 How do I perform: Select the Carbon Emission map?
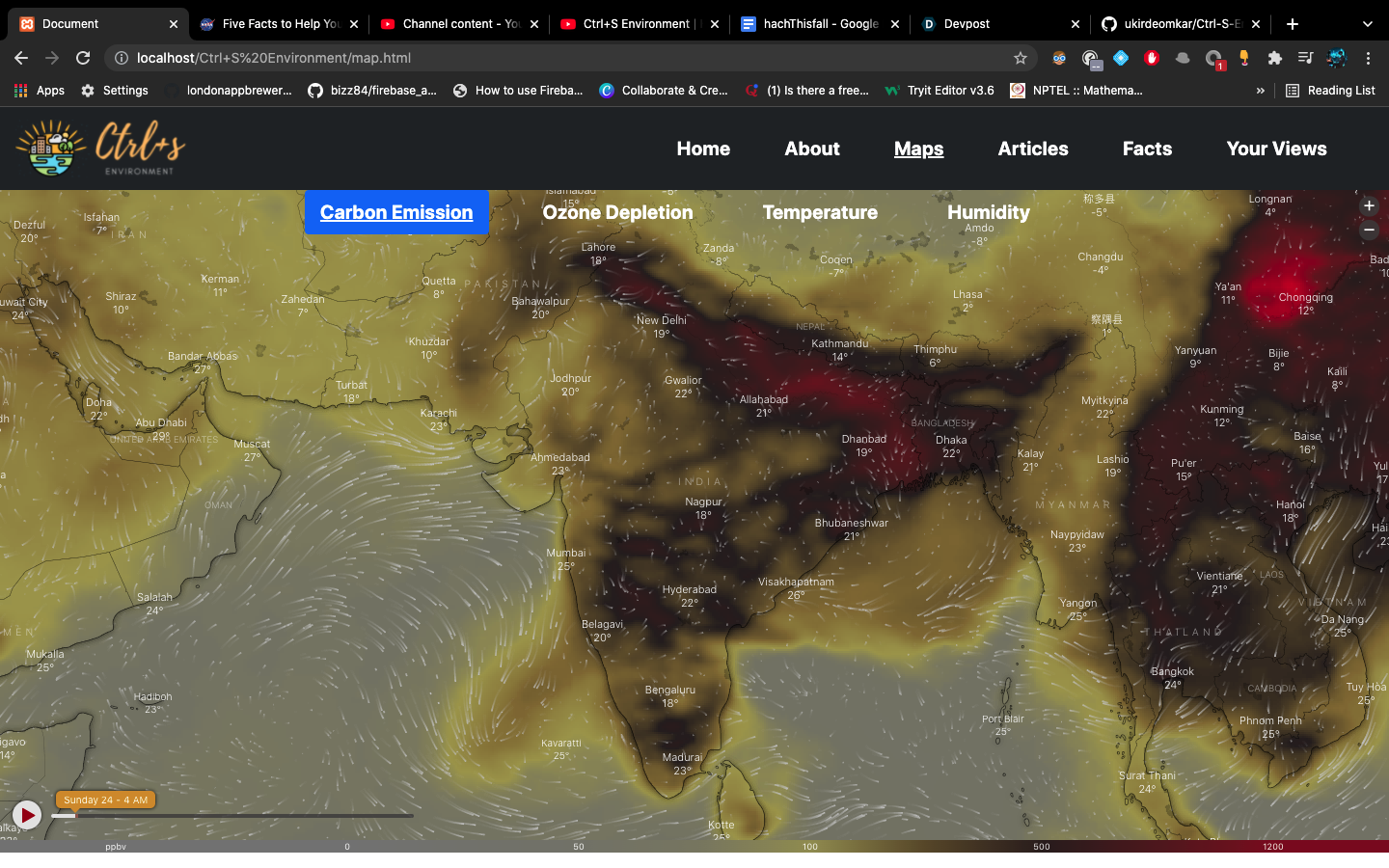click(396, 212)
